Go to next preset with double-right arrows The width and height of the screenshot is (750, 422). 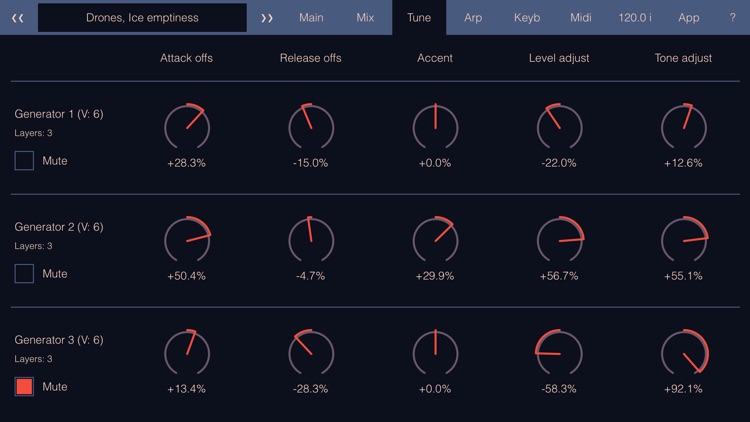267,18
